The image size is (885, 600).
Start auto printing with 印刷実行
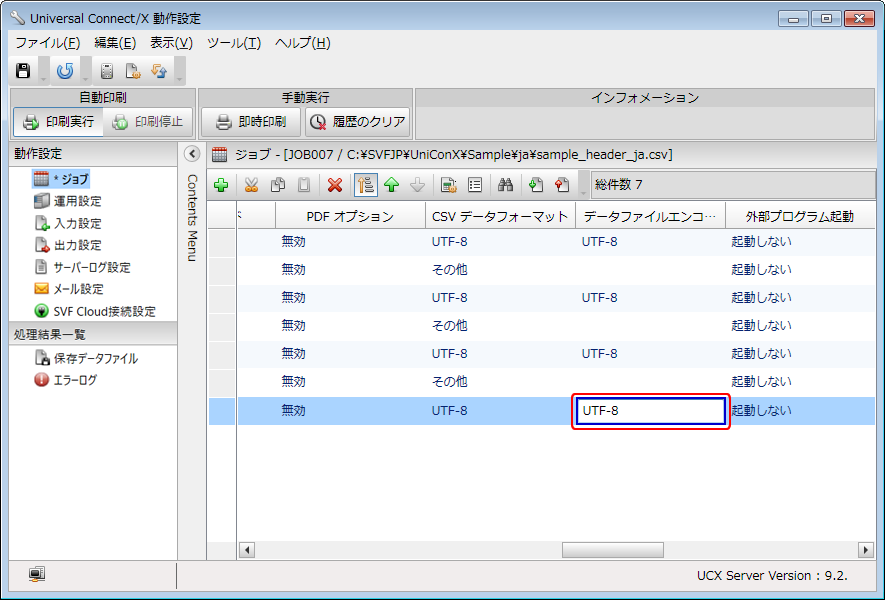(x=59, y=121)
